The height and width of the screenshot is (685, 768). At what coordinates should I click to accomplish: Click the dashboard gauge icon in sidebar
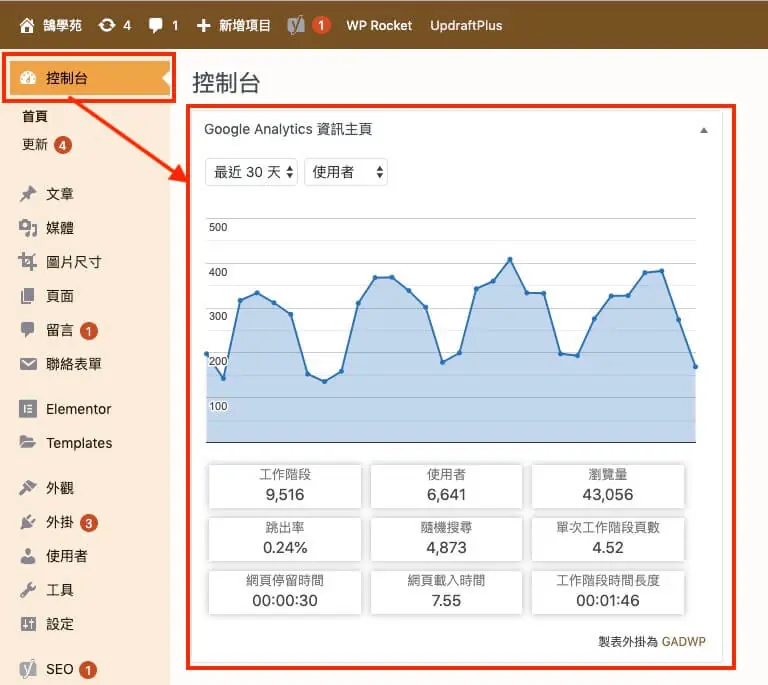click(x=28, y=78)
